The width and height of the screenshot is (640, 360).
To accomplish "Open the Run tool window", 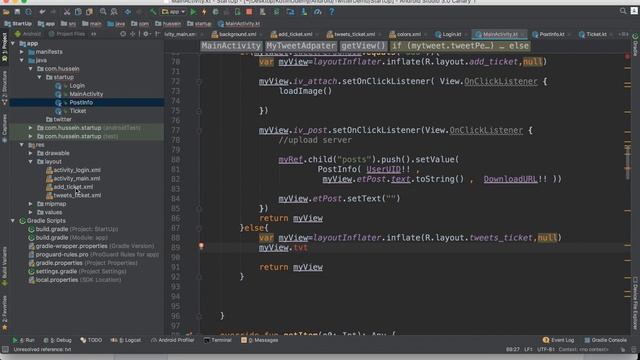I will coord(23,340).
